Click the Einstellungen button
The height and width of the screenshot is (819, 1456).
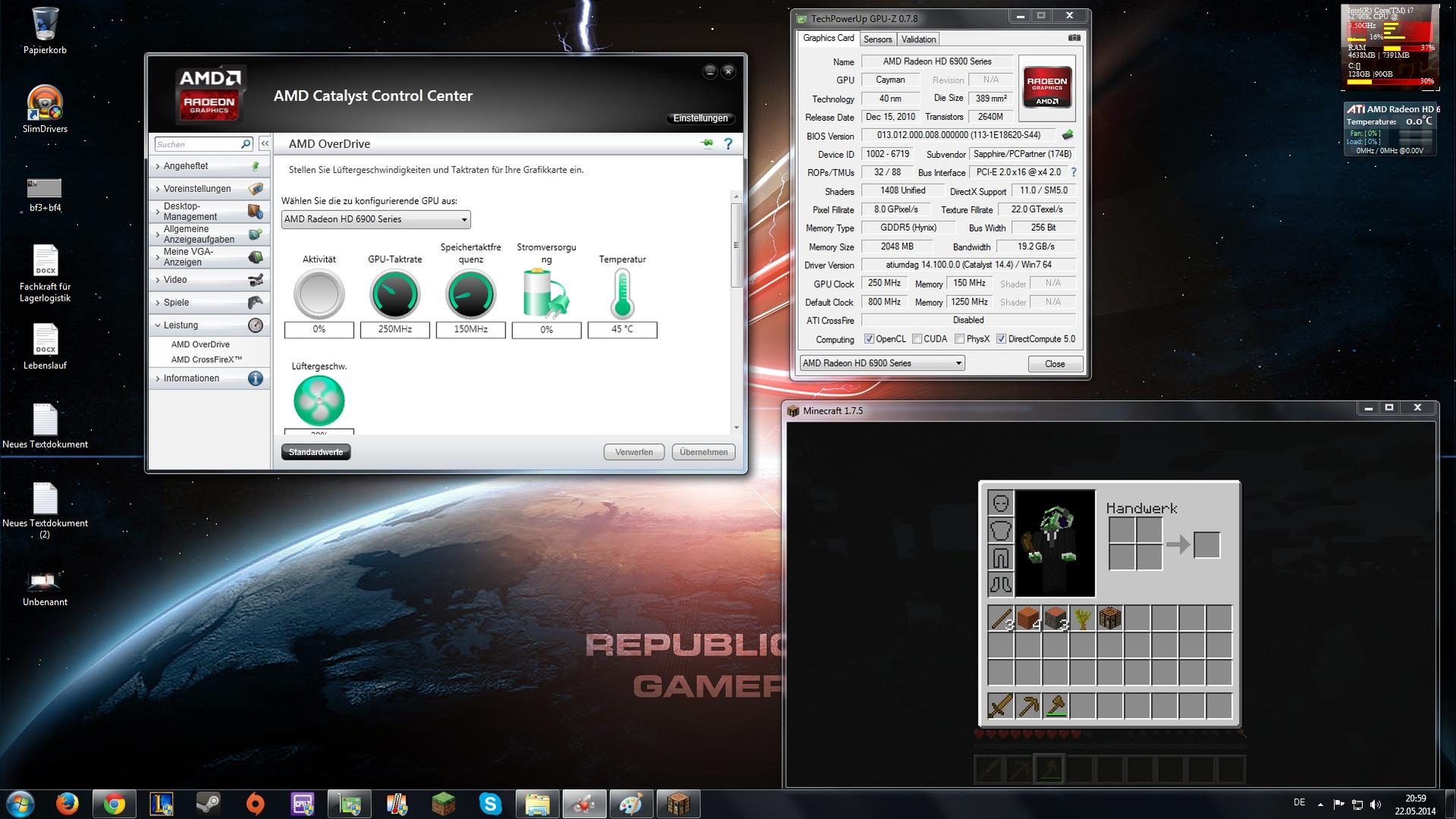[x=700, y=118]
